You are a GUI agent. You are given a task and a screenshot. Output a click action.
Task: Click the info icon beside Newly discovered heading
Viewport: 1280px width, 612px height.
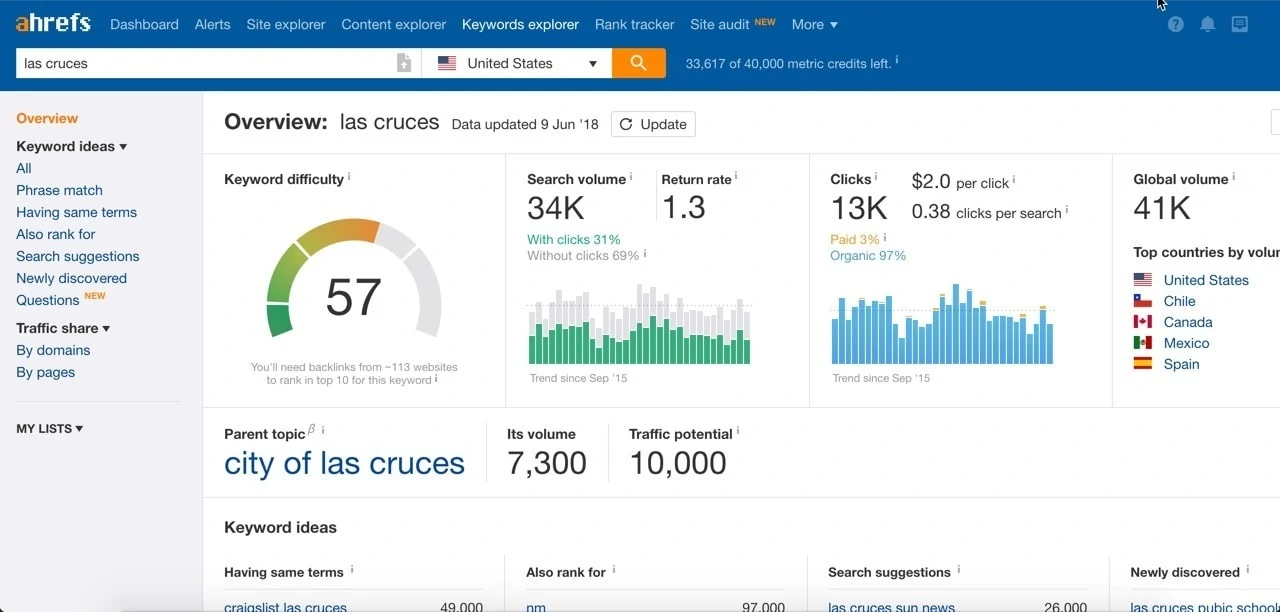click(1248, 570)
